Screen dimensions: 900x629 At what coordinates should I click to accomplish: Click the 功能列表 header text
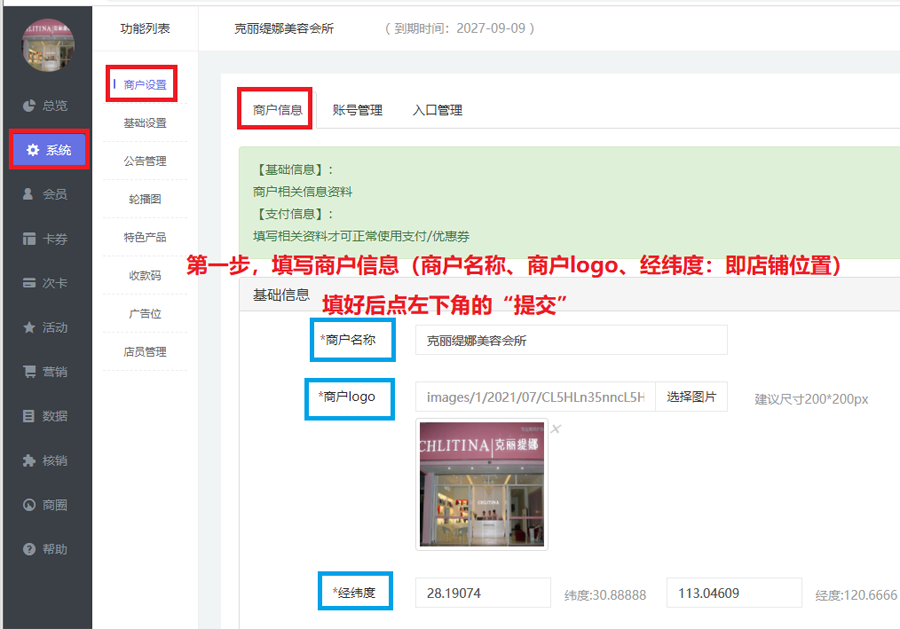tap(145, 29)
